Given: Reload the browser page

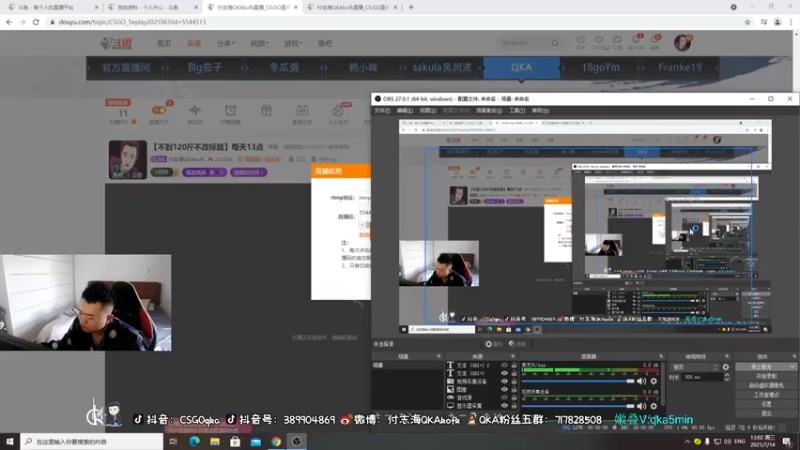Looking at the screenshot, I should coord(36,22).
